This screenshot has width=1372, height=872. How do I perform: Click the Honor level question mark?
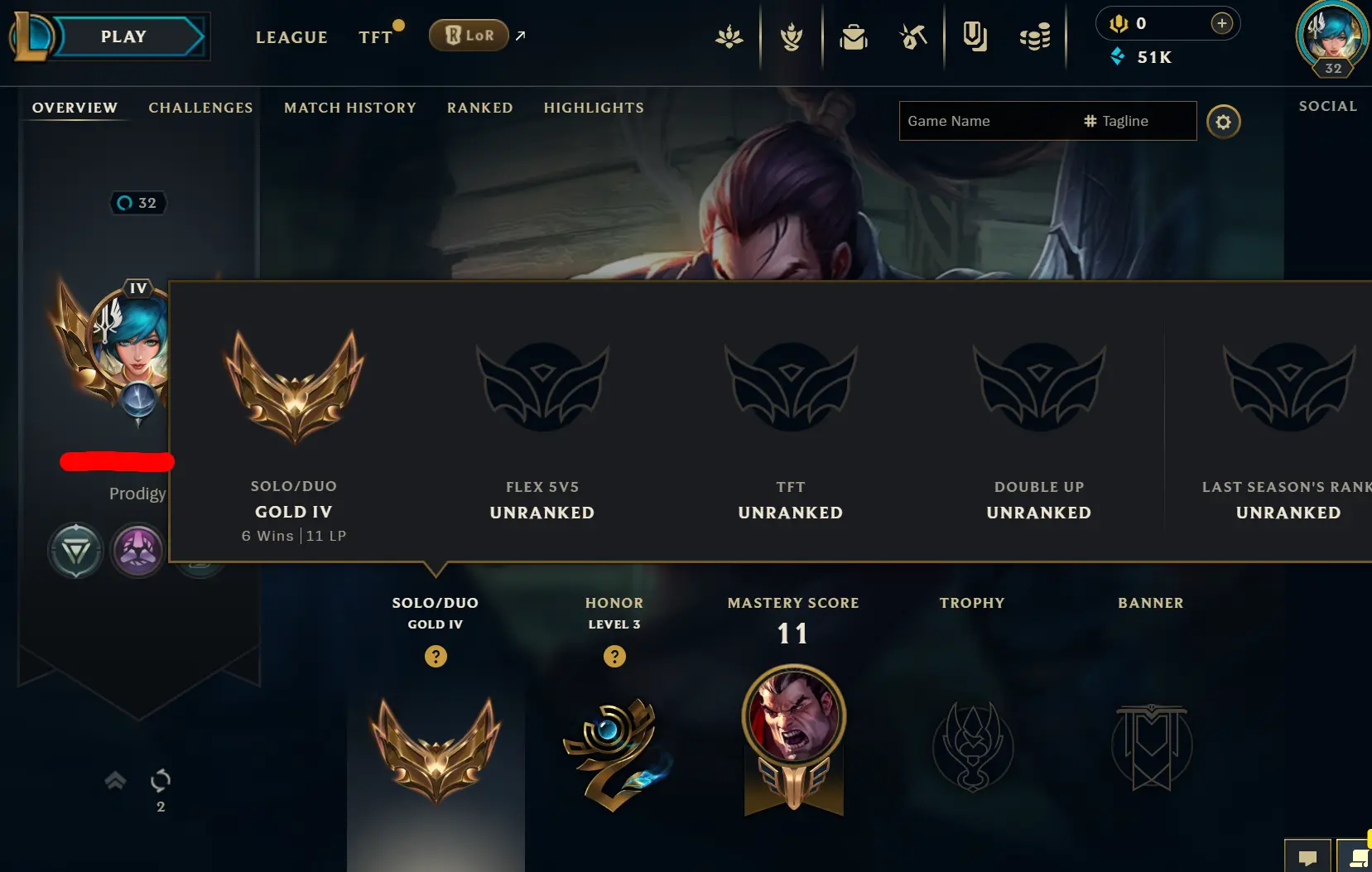tap(614, 657)
